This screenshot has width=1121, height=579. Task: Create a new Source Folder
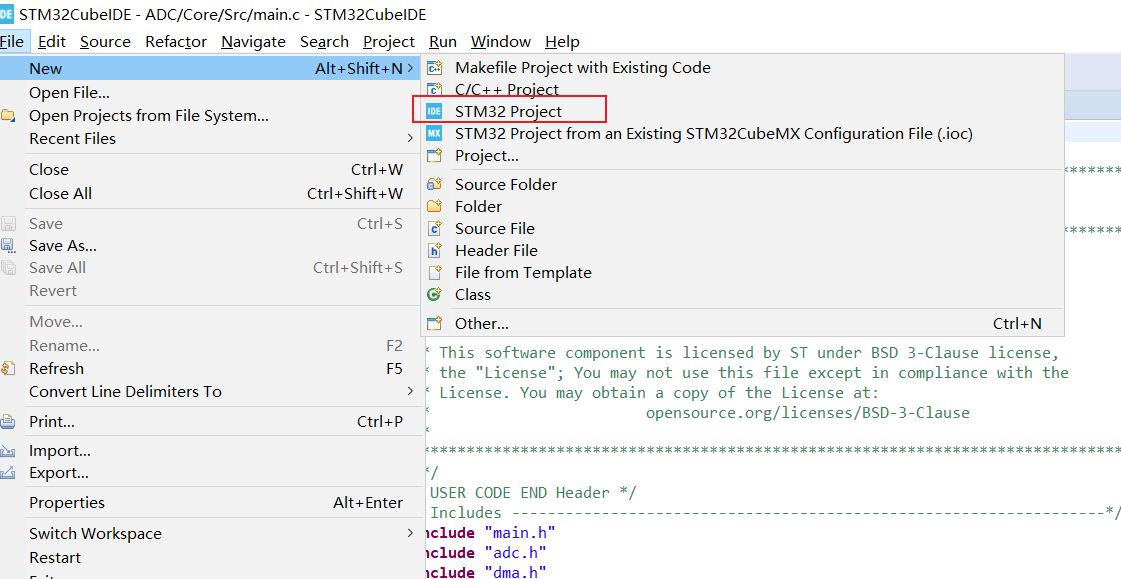pyautogui.click(x=508, y=184)
